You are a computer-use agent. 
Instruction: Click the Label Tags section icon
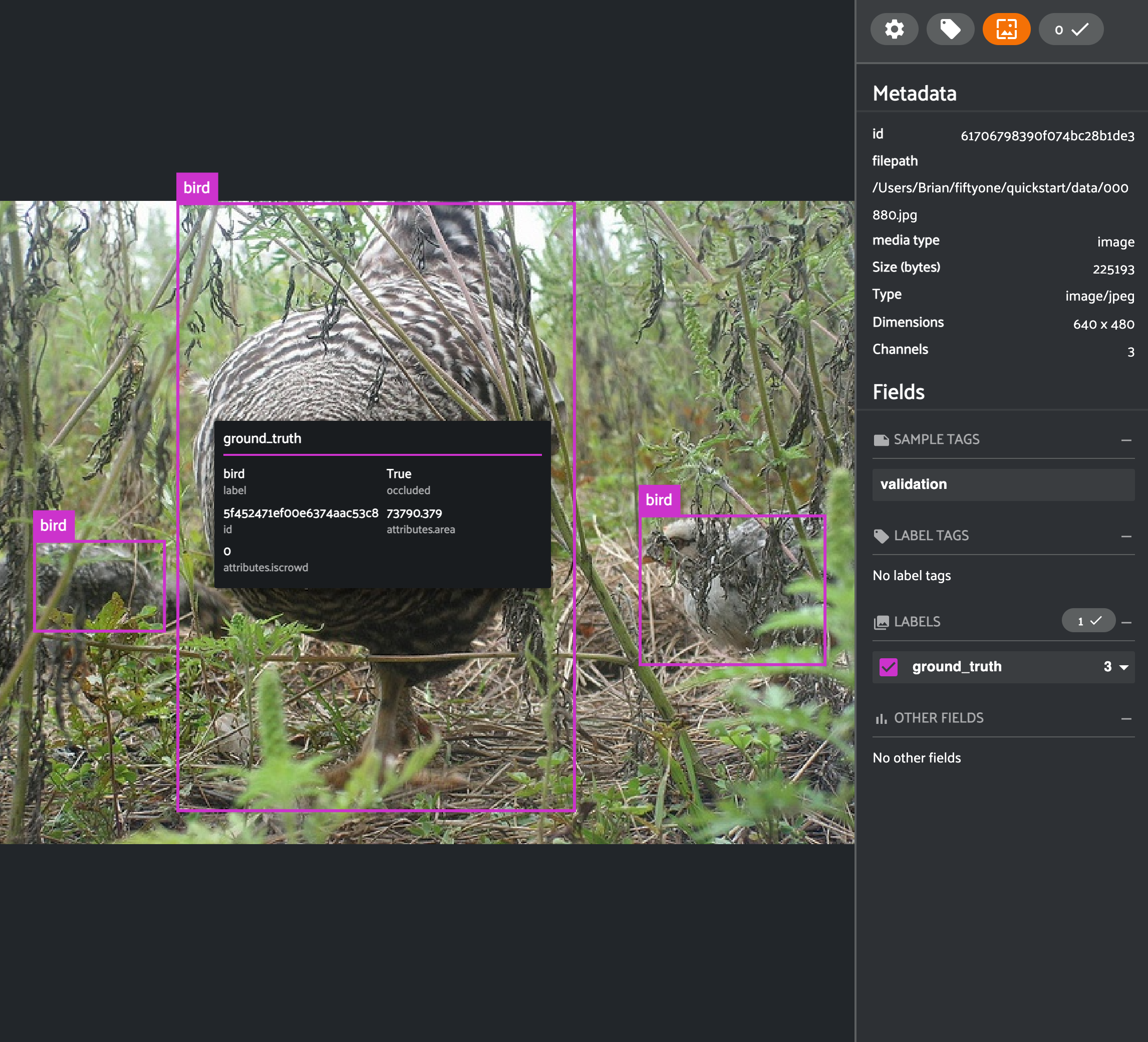tap(881, 536)
